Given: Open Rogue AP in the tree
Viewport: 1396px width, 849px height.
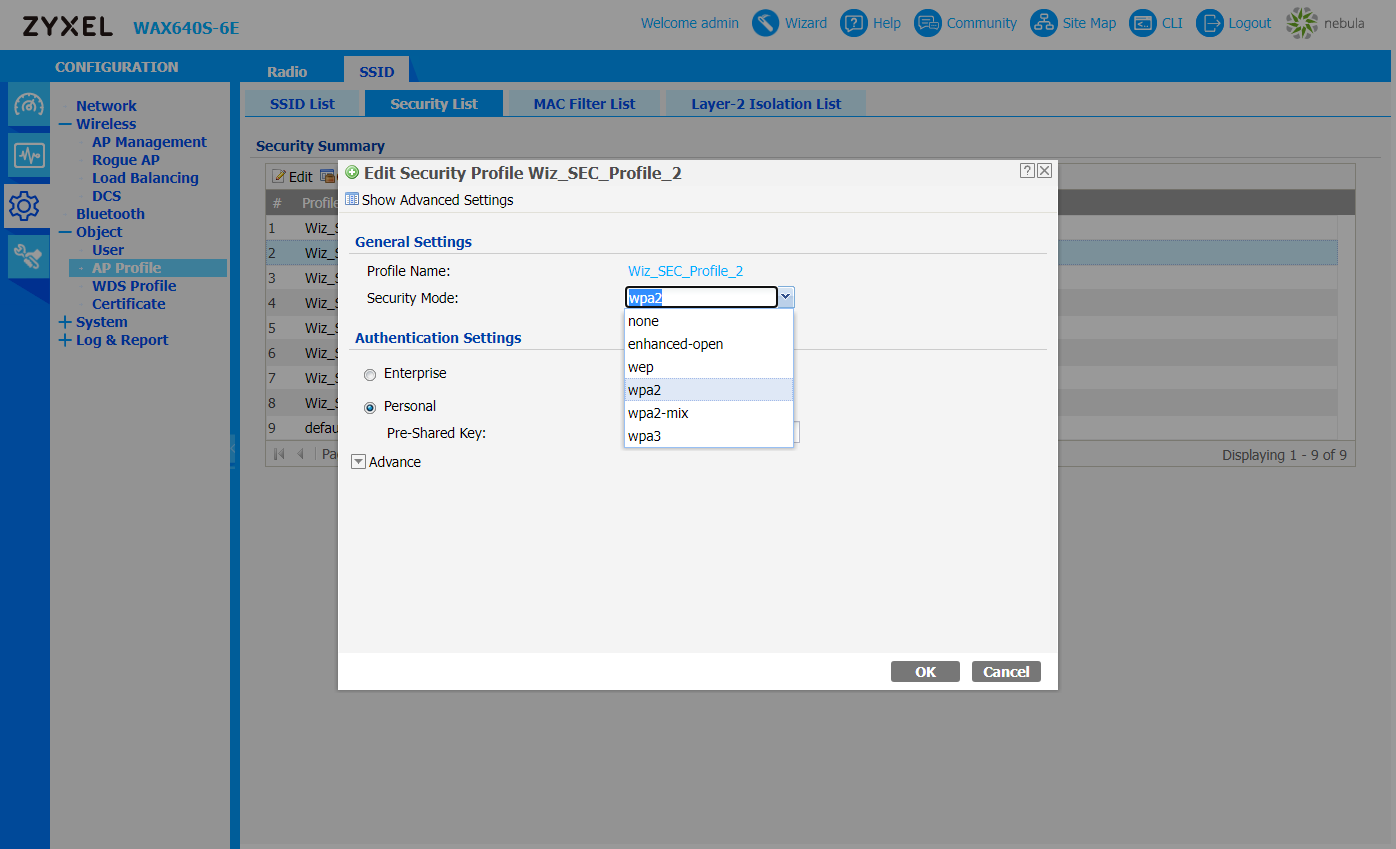Looking at the screenshot, I should click(x=126, y=160).
